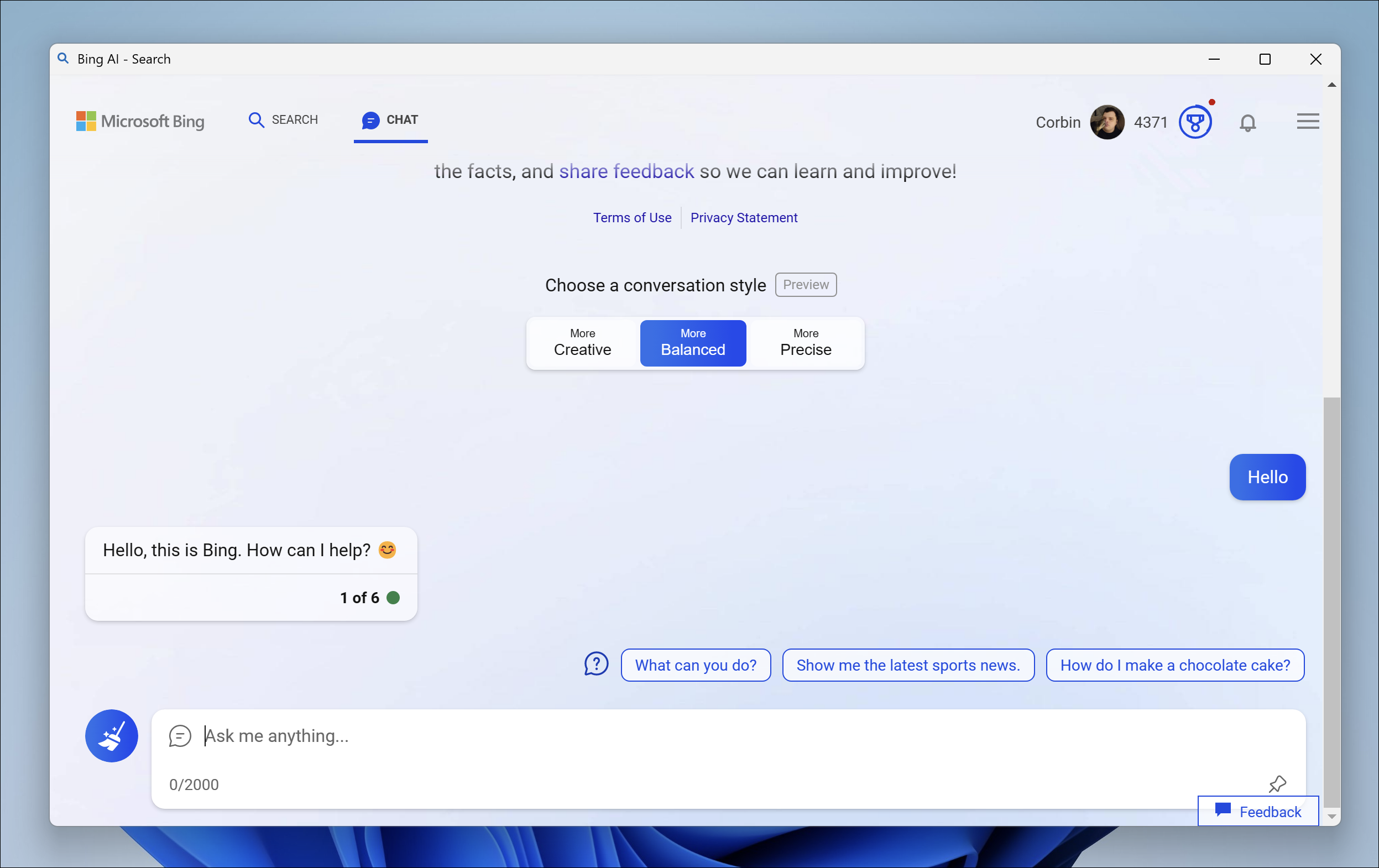The height and width of the screenshot is (868, 1379).
Task: Click the chat bubble icon in input box
Action: (x=180, y=736)
